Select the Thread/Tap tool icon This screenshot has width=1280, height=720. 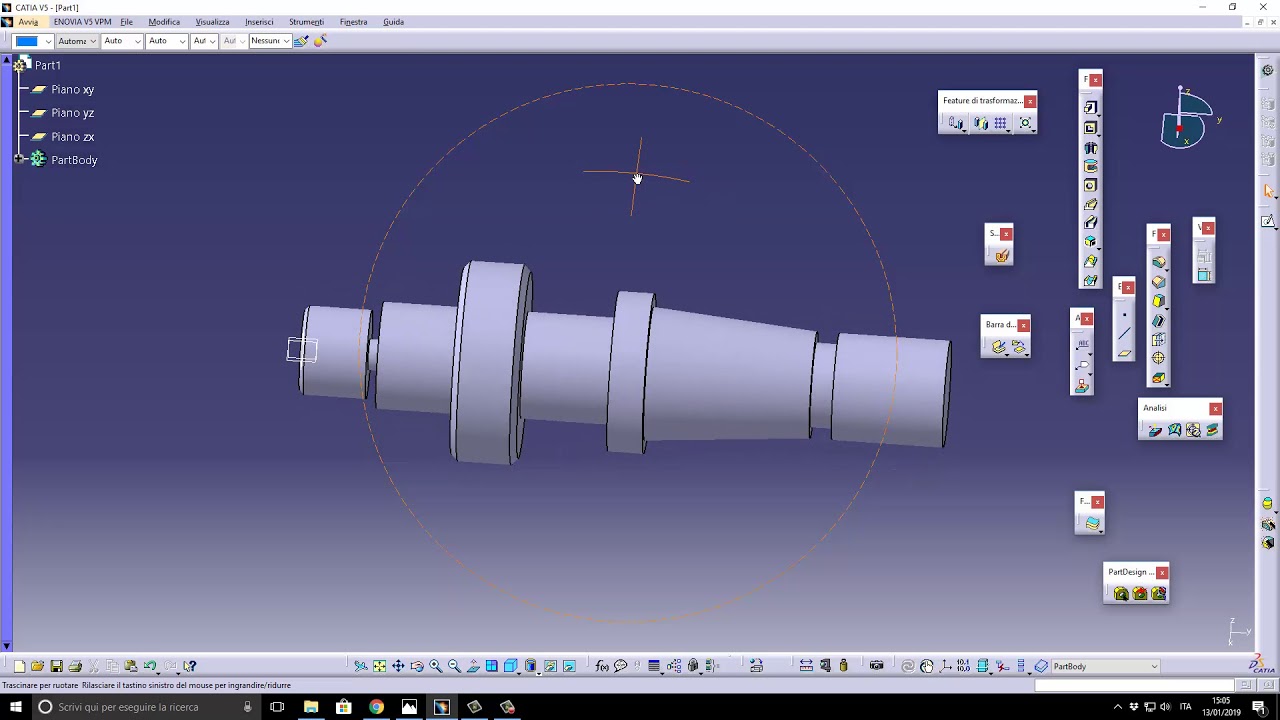coord(1159,358)
